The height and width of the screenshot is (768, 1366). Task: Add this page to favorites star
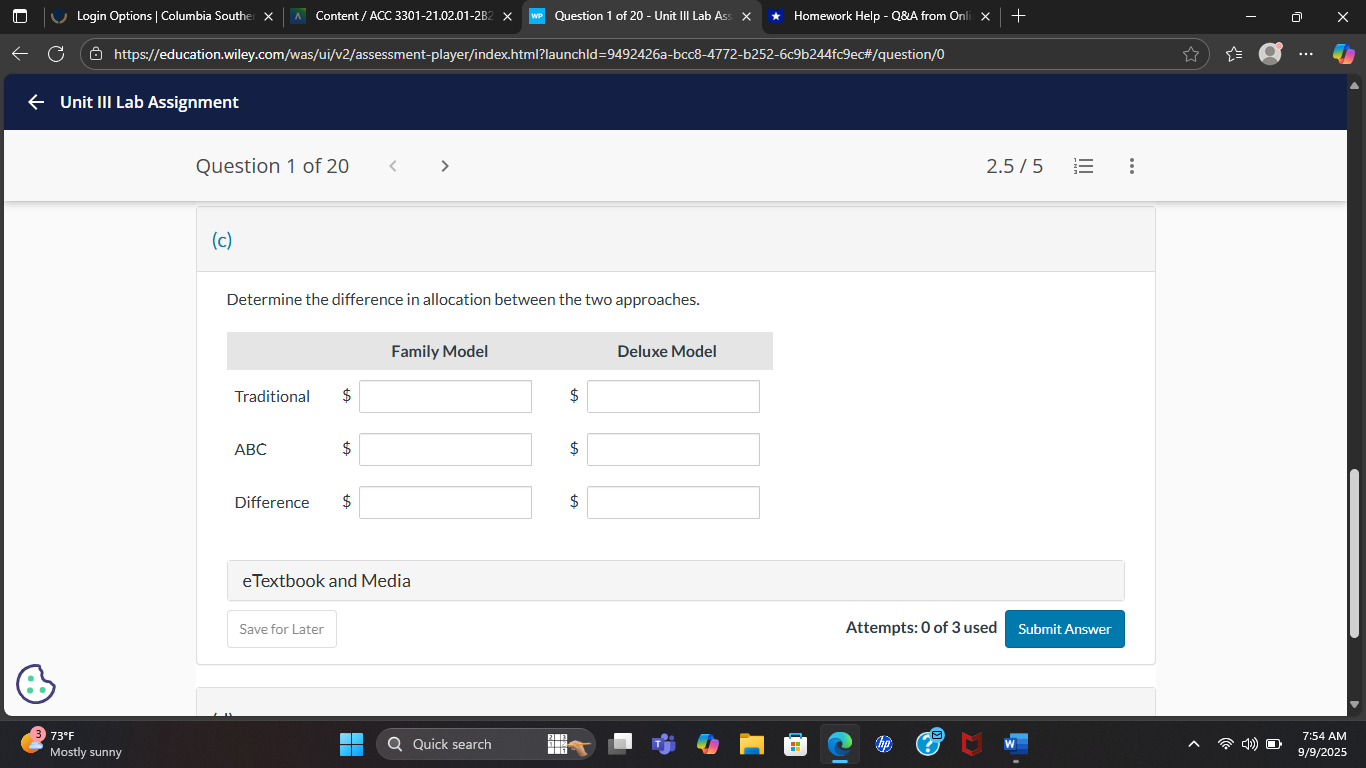tap(1190, 54)
